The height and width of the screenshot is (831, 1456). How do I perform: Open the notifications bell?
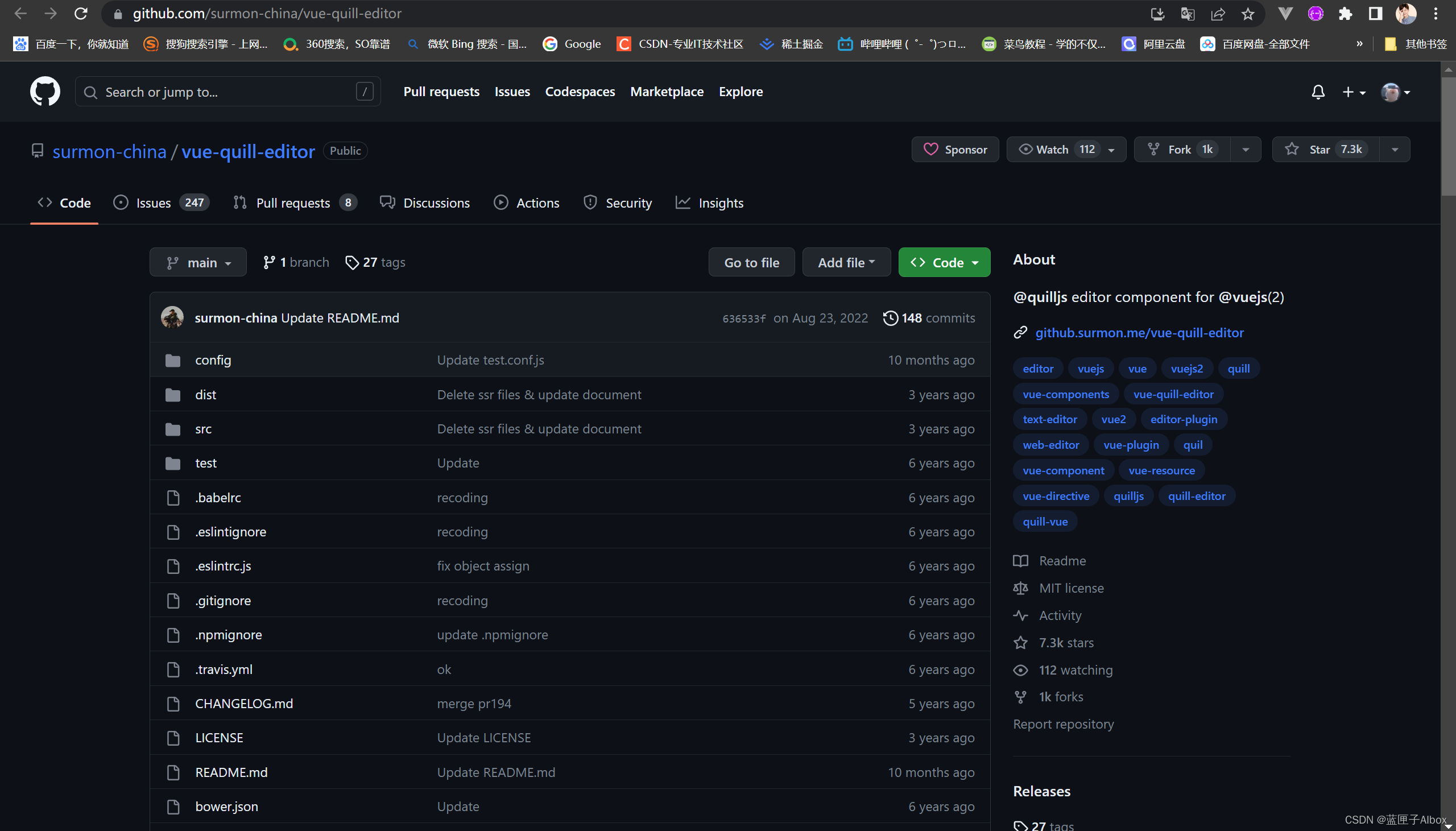click(x=1317, y=92)
